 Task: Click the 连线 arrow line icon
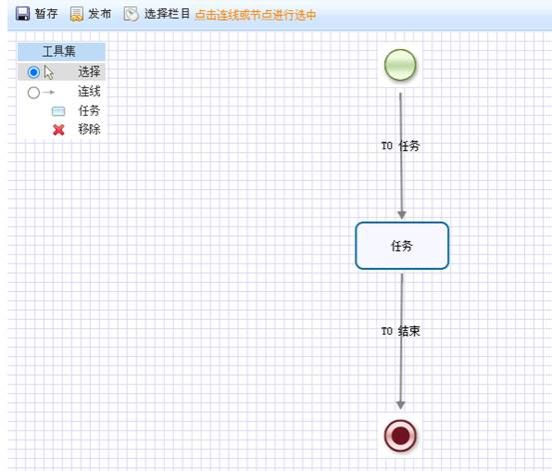(x=49, y=92)
